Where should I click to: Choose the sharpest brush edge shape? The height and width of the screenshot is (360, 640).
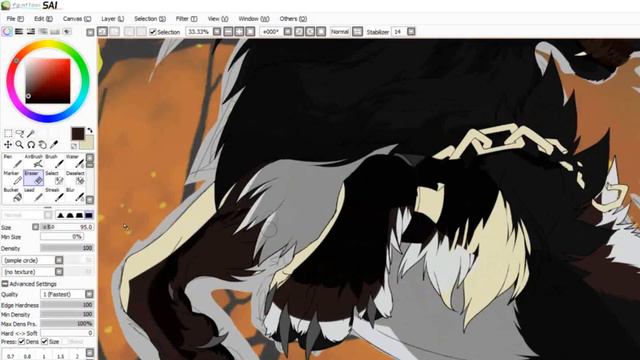[x=60, y=215]
